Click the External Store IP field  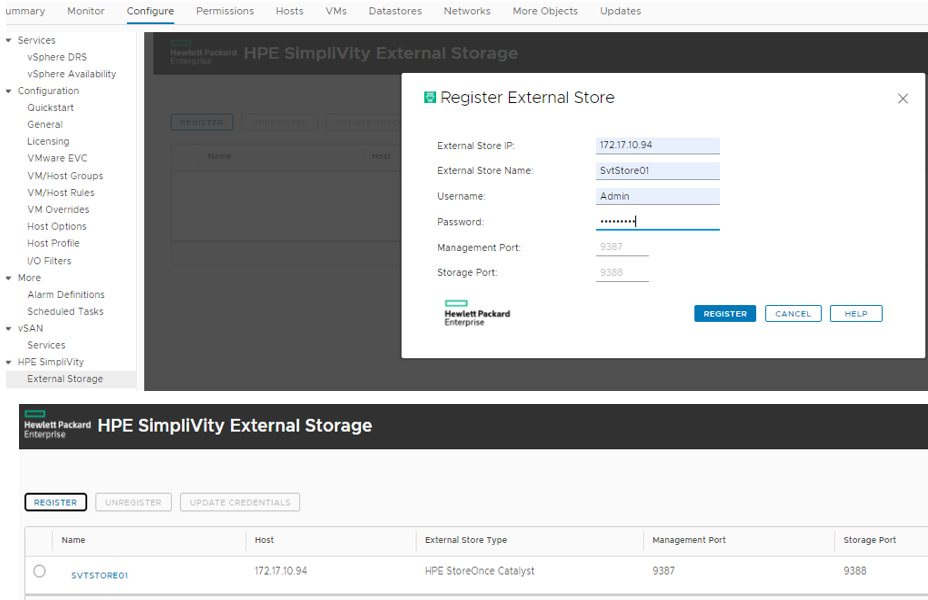[658, 146]
